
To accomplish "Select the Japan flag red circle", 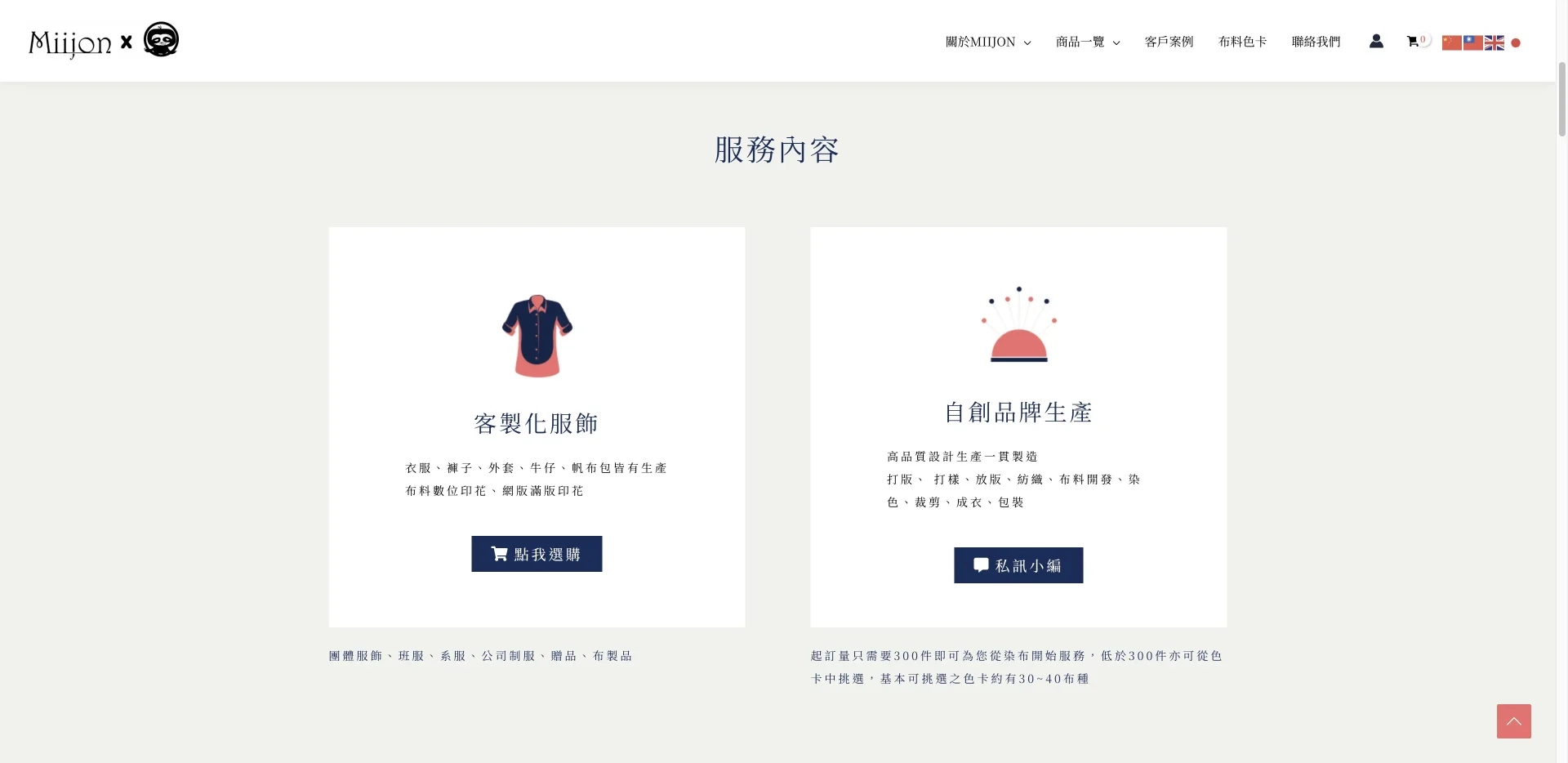I will (1516, 42).
